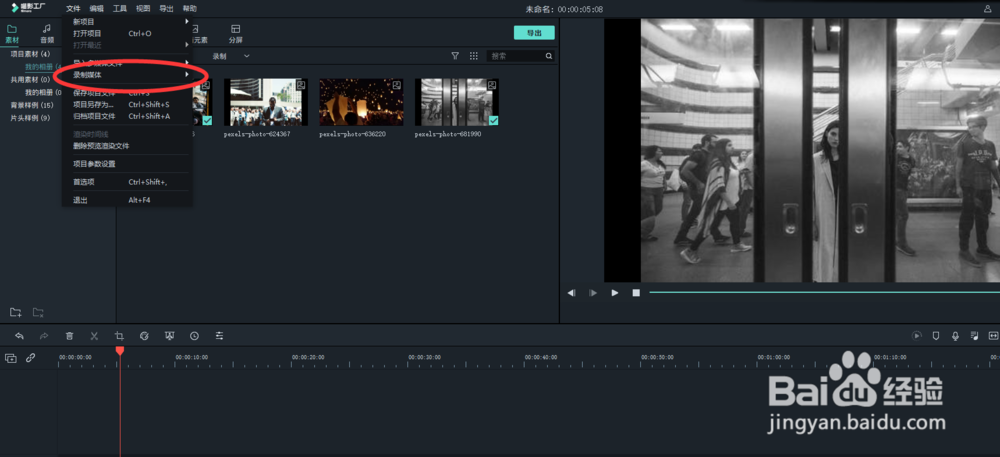Open the 分屏 split screen tab
This screenshot has height=457, width=1000.
(235, 34)
